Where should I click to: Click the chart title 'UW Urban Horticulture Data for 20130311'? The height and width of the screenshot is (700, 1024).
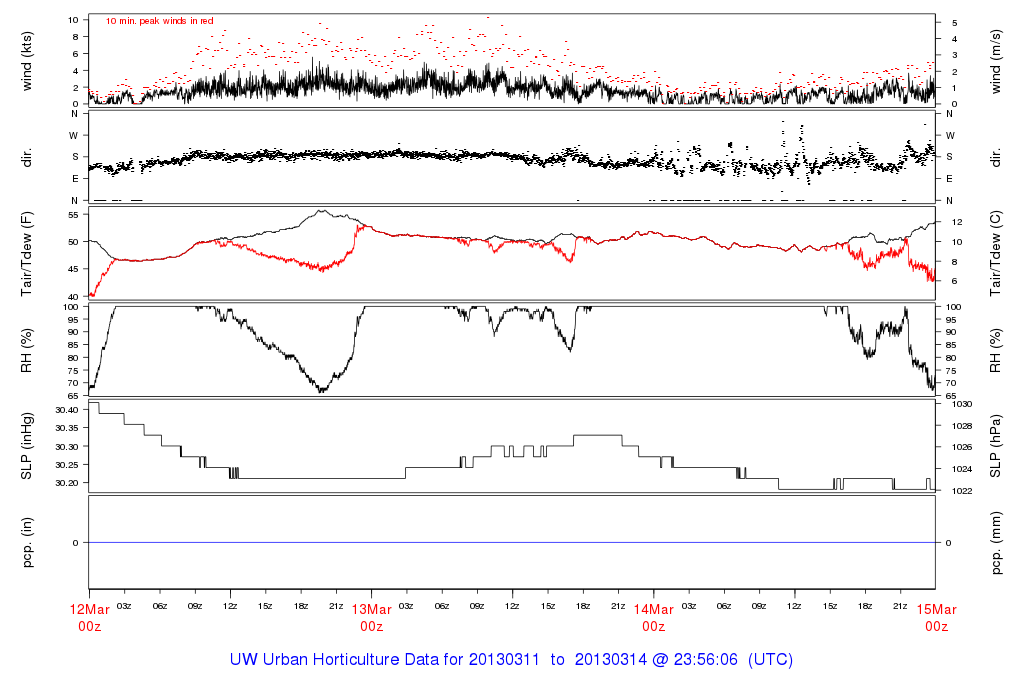click(x=385, y=660)
